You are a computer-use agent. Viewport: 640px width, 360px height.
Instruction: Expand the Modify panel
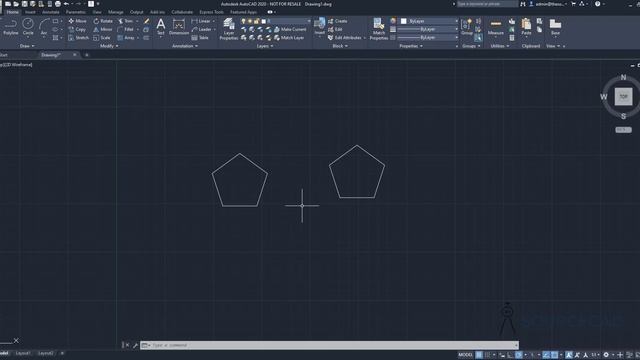[109, 46]
